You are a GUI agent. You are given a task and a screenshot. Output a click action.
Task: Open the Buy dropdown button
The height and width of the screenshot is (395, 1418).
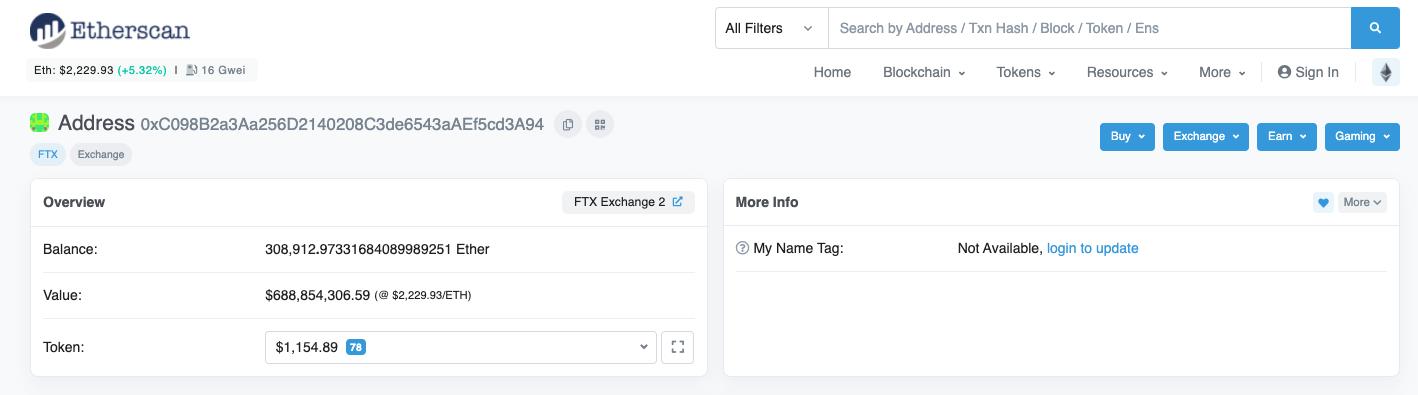1127,136
